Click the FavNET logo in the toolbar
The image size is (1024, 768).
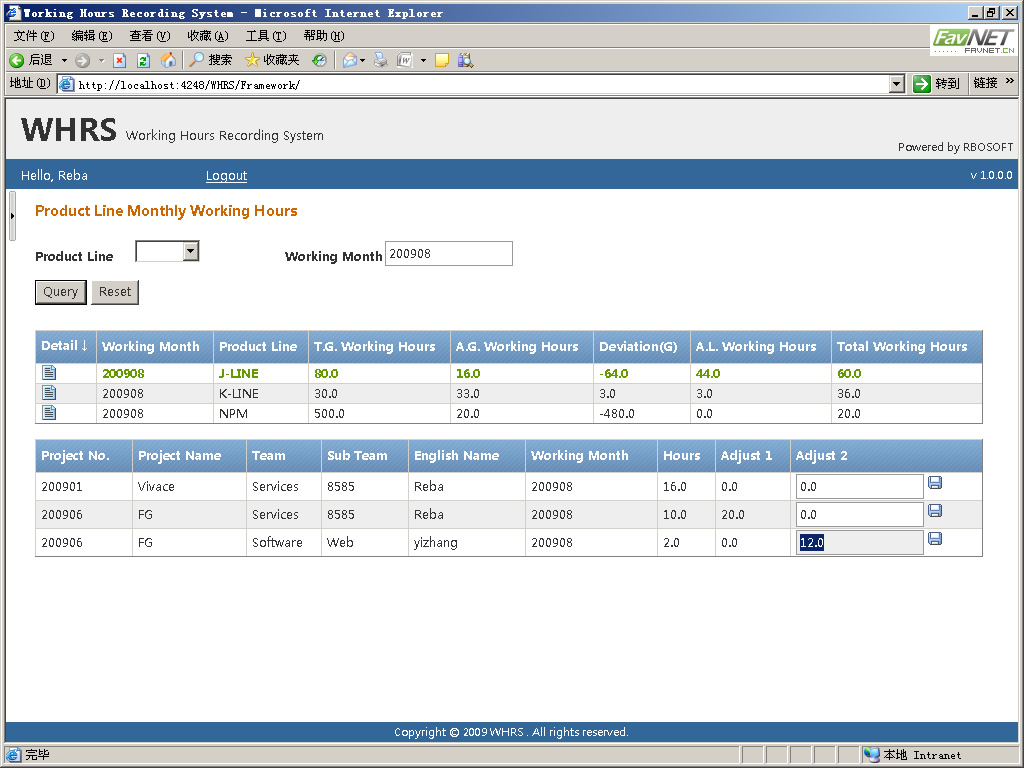(973, 40)
